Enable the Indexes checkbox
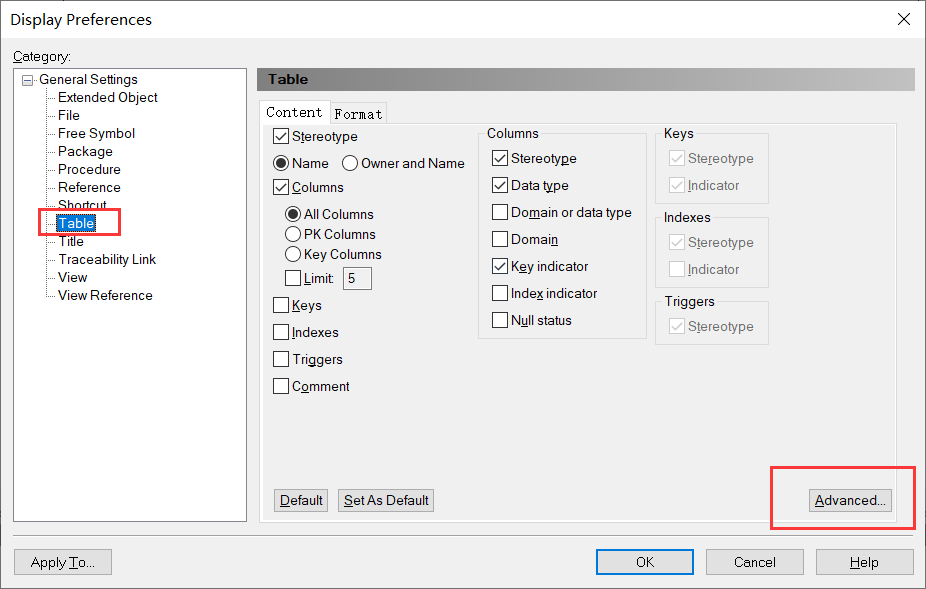Viewport: 926px width, 589px height. 281,333
